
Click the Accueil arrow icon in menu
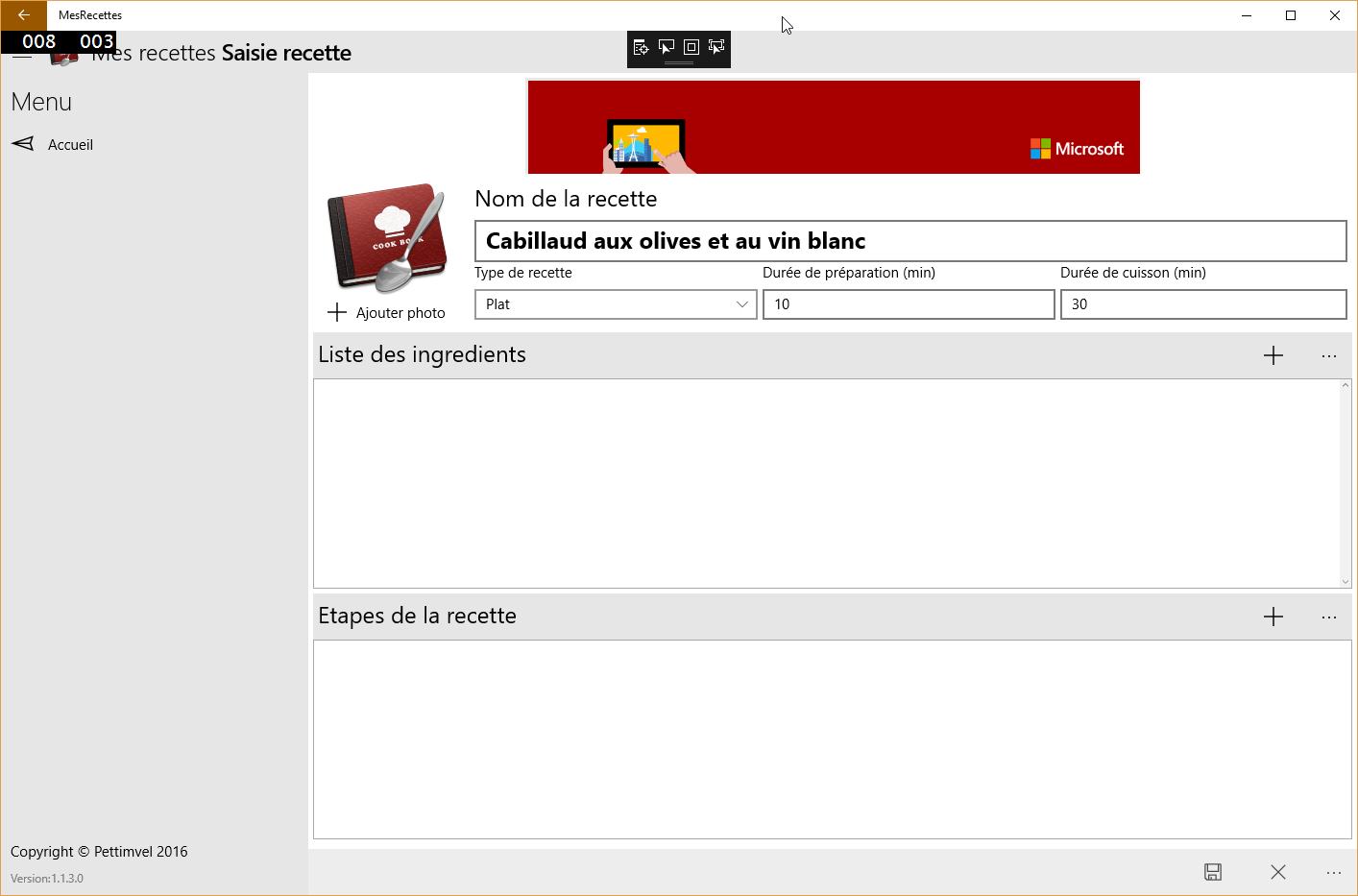pyautogui.click(x=23, y=144)
